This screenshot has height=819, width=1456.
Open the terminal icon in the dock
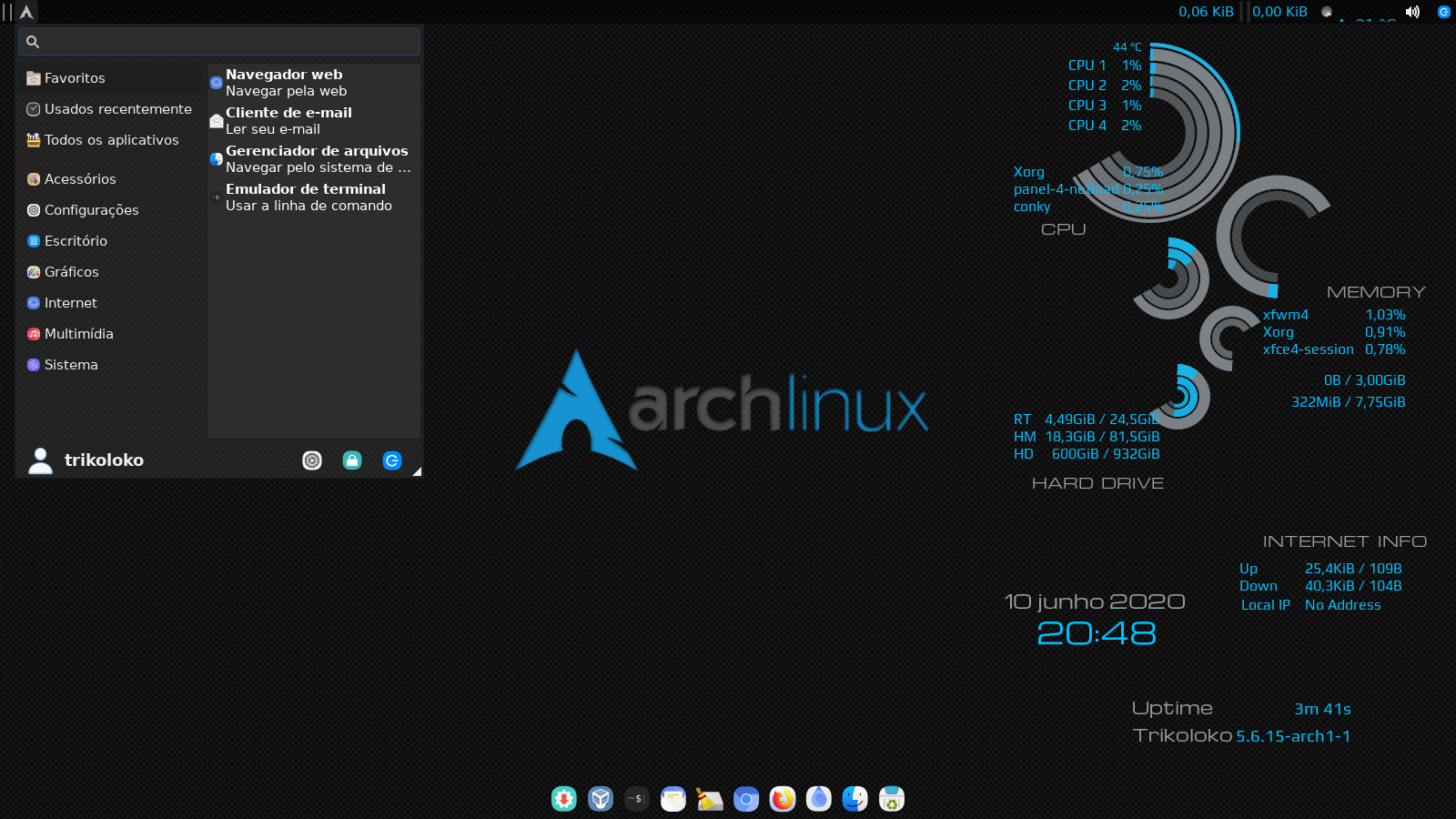point(637,799)
